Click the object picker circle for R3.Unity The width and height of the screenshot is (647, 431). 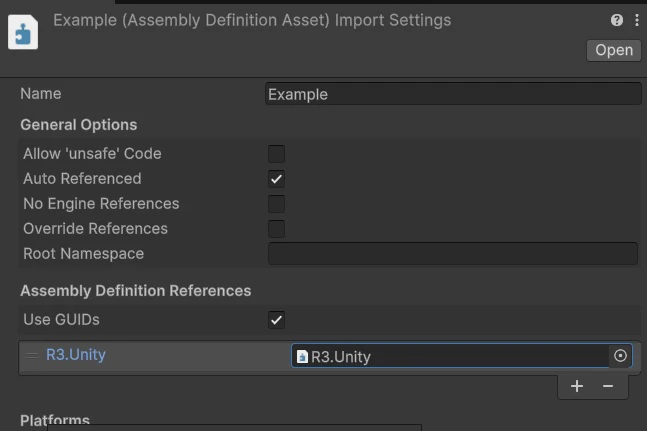click(x=620, y=356)
